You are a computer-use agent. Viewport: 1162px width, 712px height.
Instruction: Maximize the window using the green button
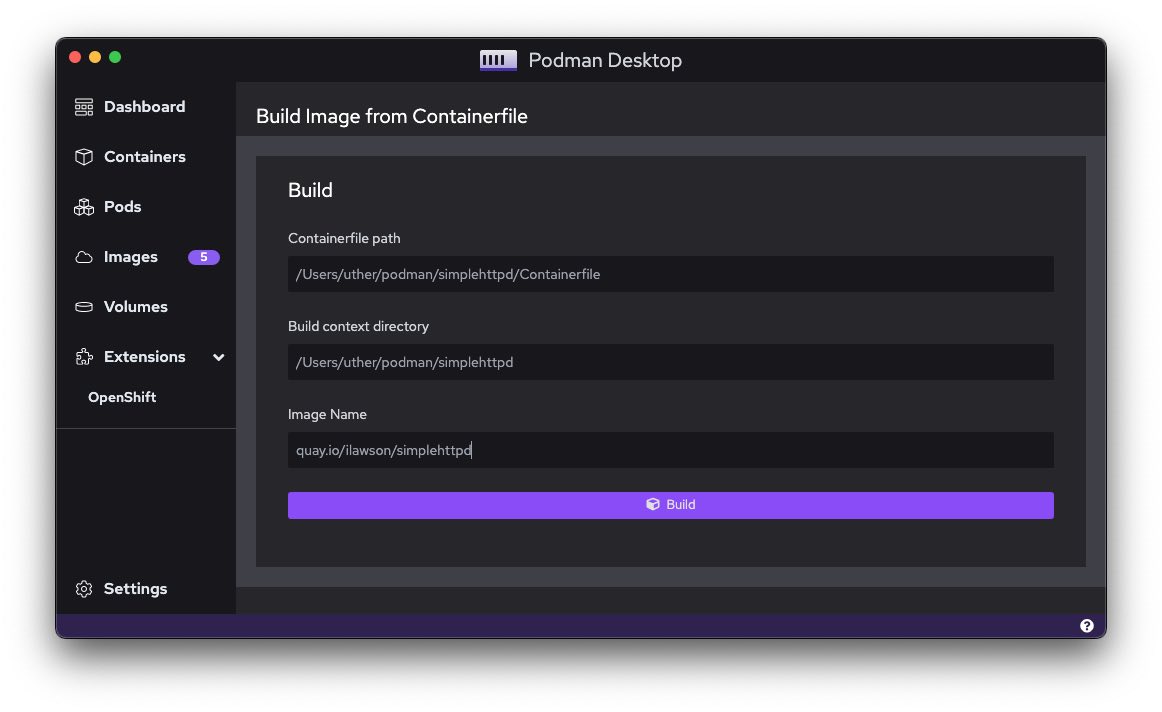tap(115, 57)
